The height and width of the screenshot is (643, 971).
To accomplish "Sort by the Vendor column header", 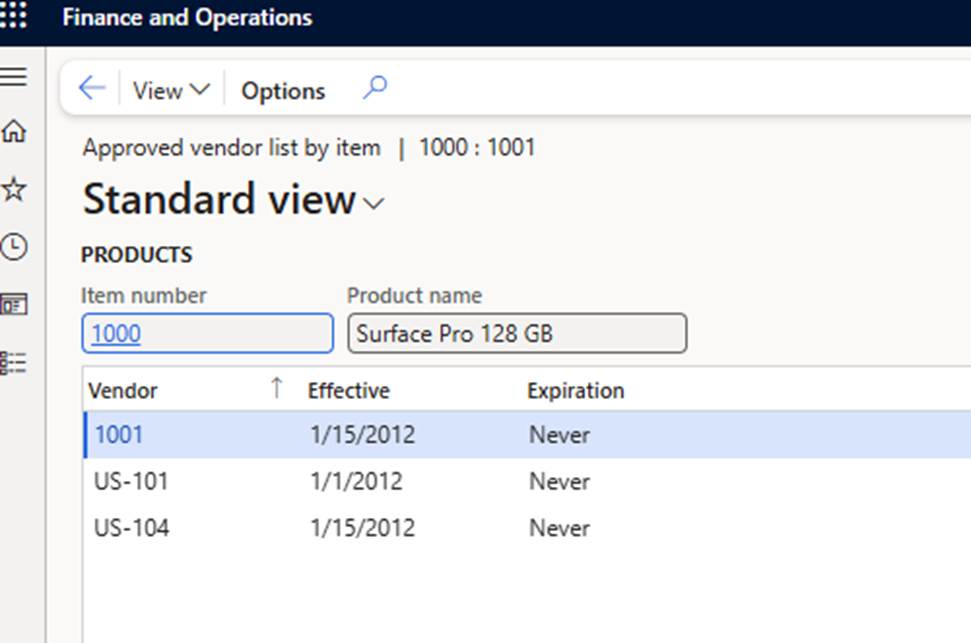I will pos(123,390).
